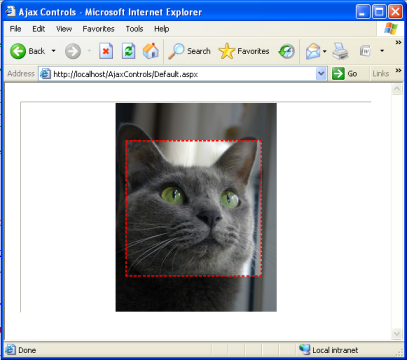The height and width of the screenshot is (360, 407).
Task: Click the Go button
Action: [x=345, y=74]
